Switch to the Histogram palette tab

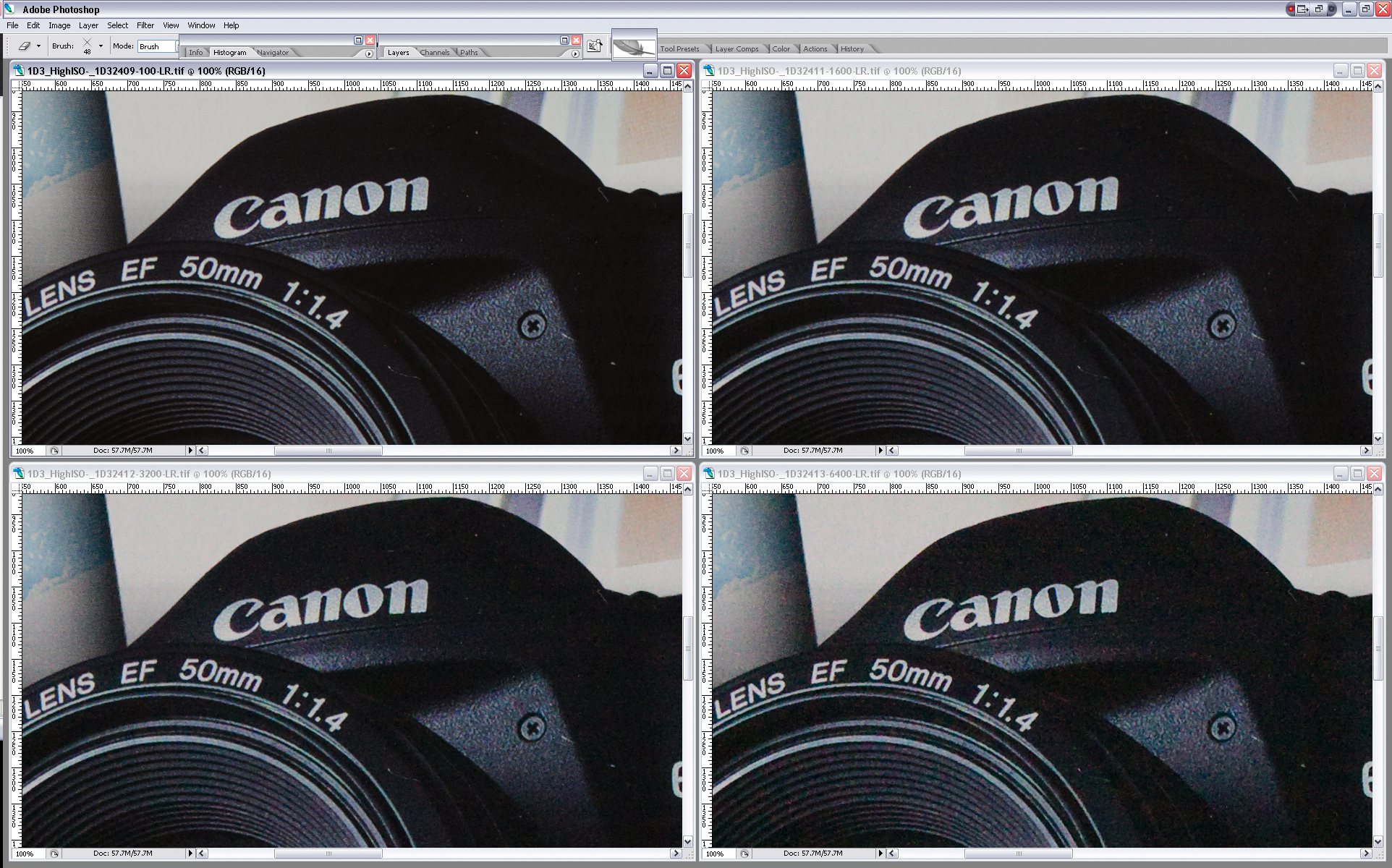point(229,52)
